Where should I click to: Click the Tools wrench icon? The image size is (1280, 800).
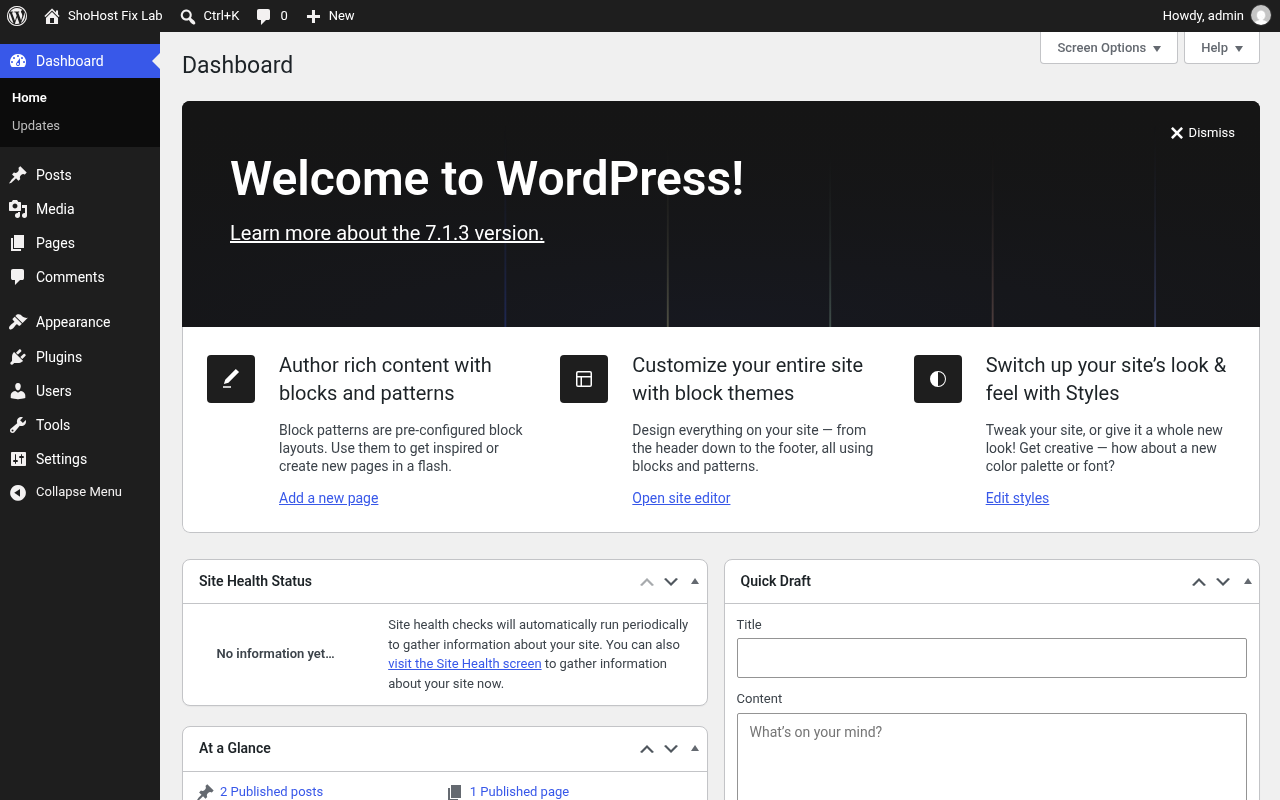(18, 425)
